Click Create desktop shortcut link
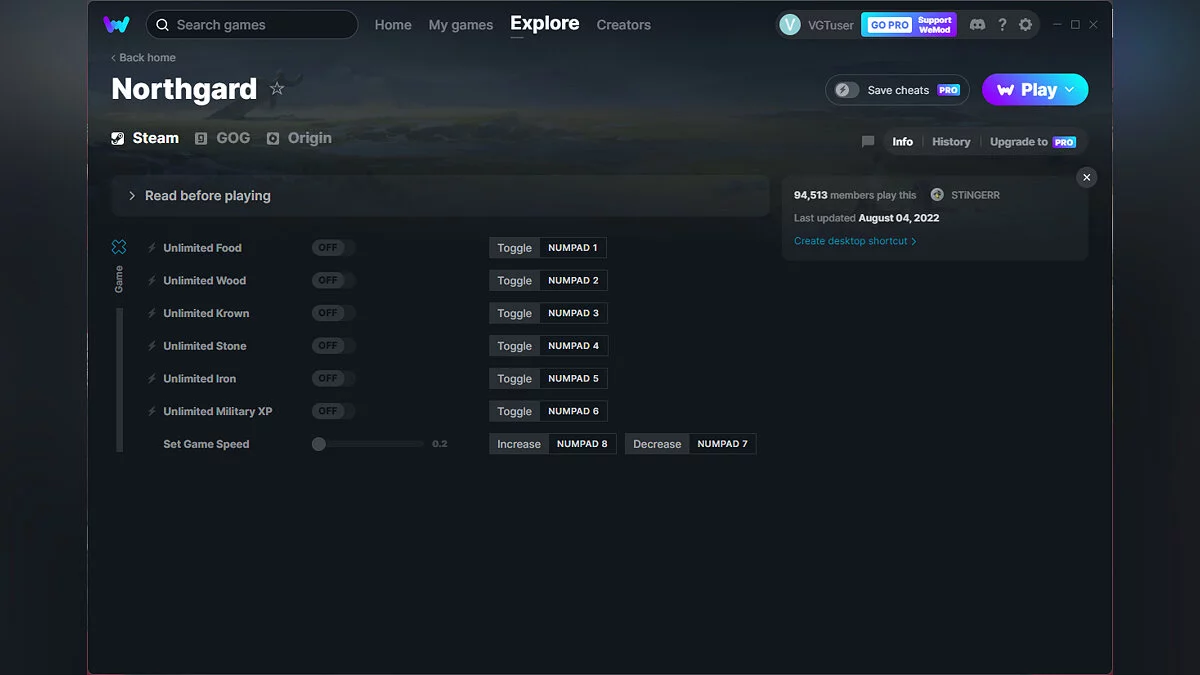Image resolution: width=1200 pixels, height=675 pixels. pyautogui.click(x=854, y=241)
